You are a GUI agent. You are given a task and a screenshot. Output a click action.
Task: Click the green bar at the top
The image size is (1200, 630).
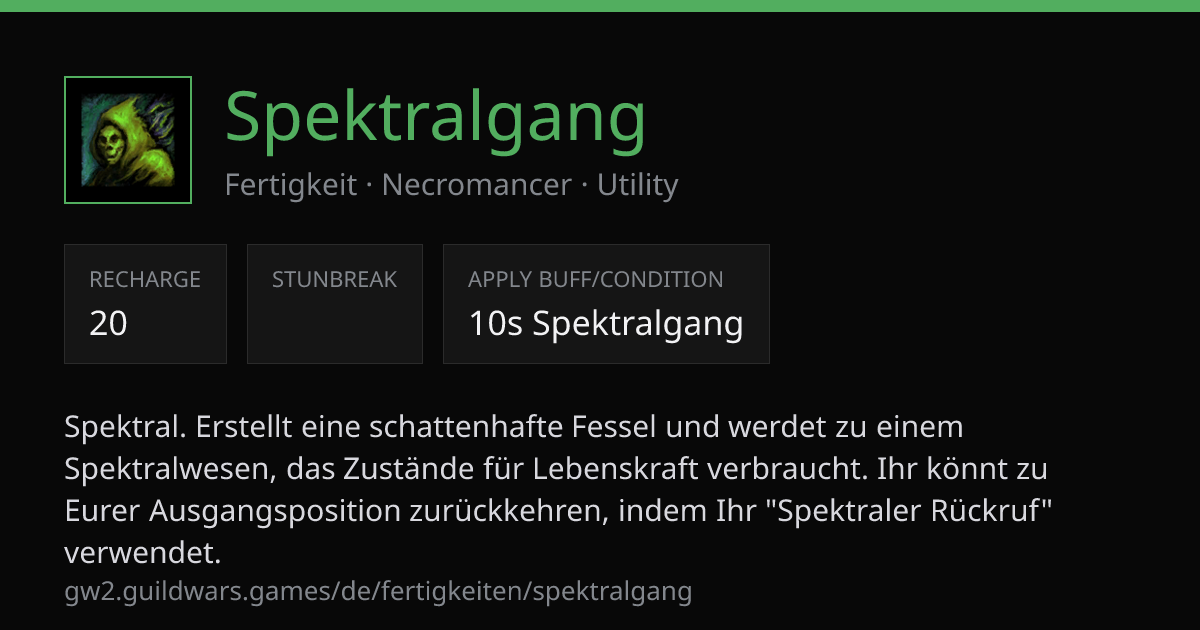click(600, 6)
